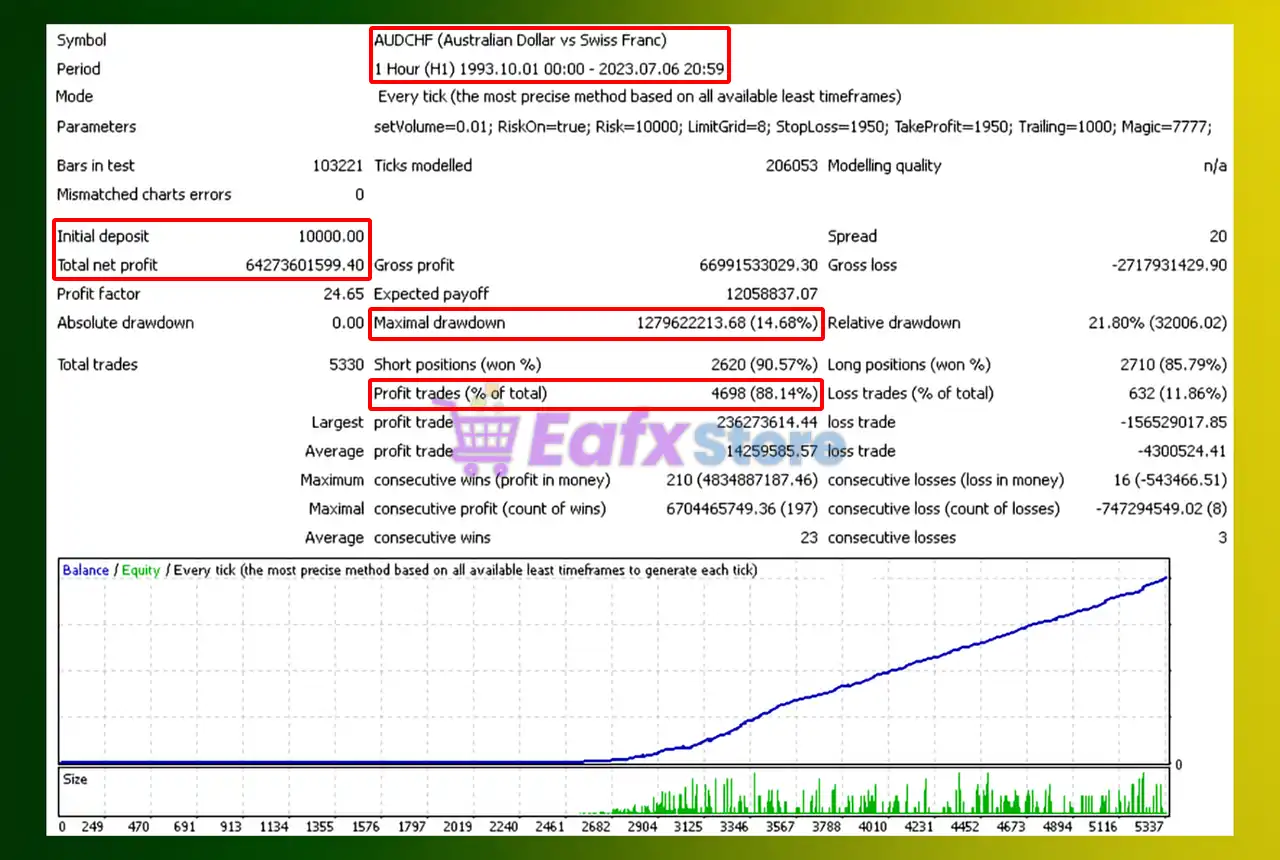Click the Maximal drawdown figure
Screen dimensions: 1280x860
(726, 323)
